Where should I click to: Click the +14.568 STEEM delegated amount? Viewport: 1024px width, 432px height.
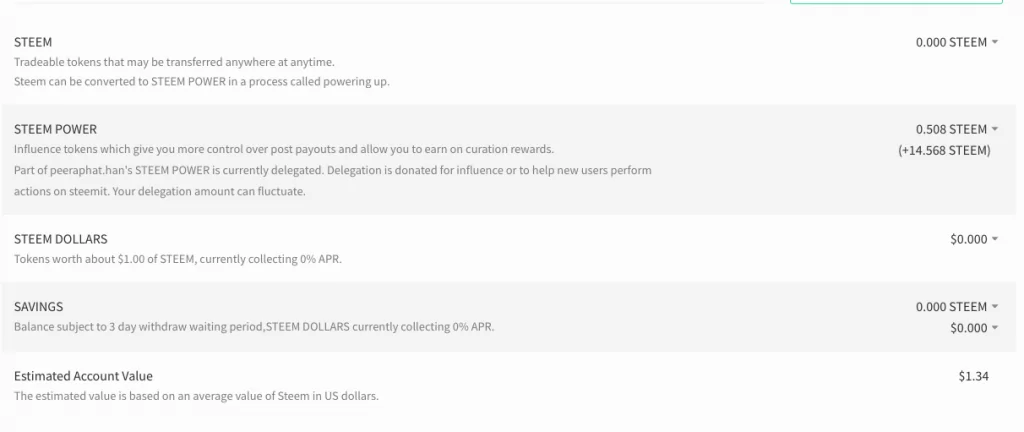click(944, 151)
